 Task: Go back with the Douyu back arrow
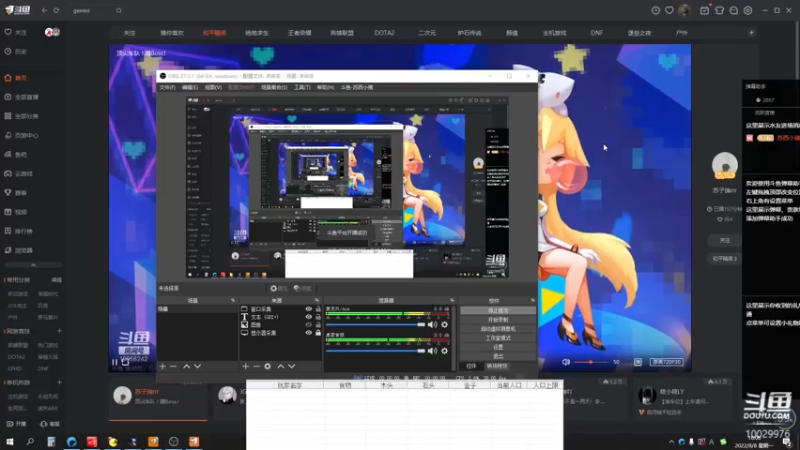coord(44,10)
